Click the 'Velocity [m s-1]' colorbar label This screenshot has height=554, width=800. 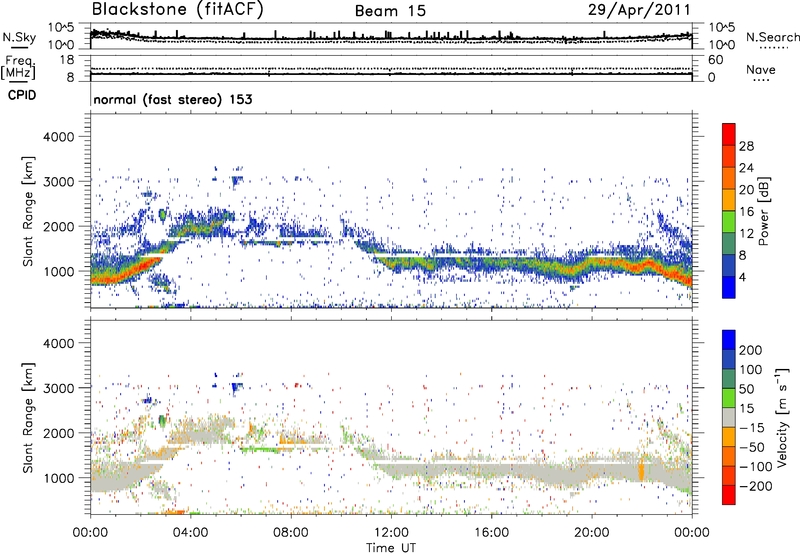[x=782, y=417]
